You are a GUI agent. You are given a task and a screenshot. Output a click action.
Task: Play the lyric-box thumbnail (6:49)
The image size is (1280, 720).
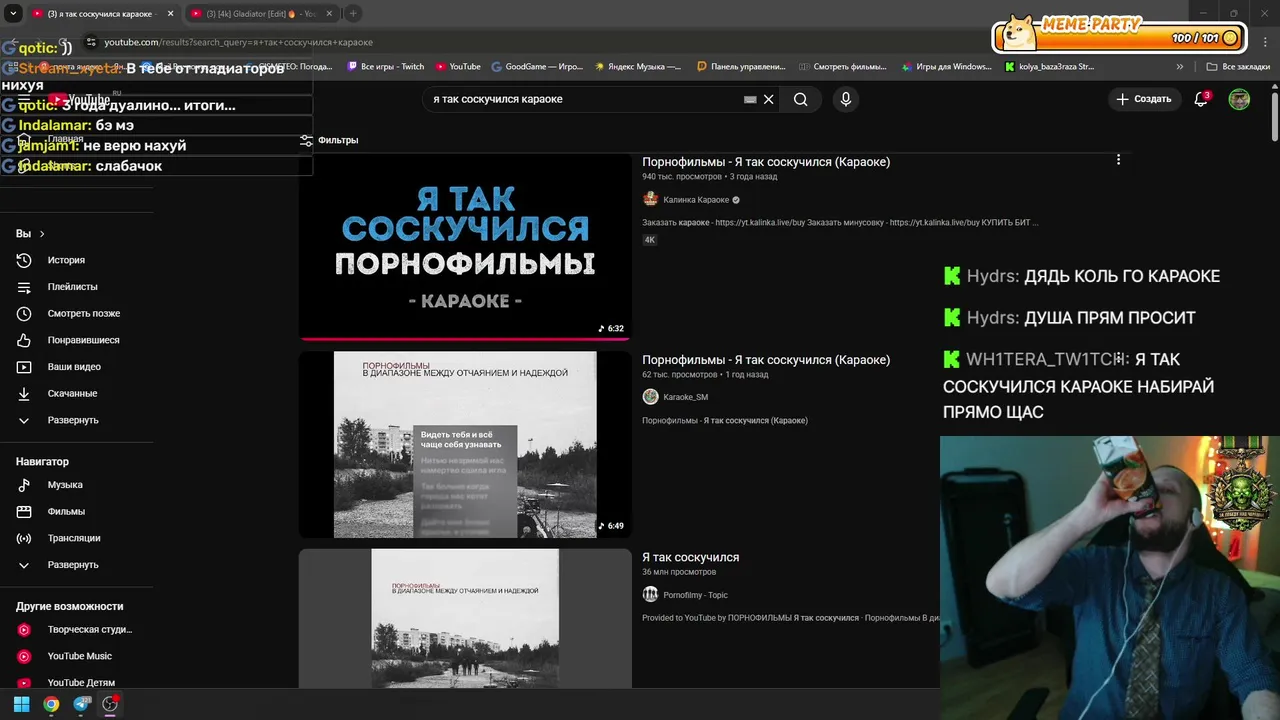[x=465, y=444]
